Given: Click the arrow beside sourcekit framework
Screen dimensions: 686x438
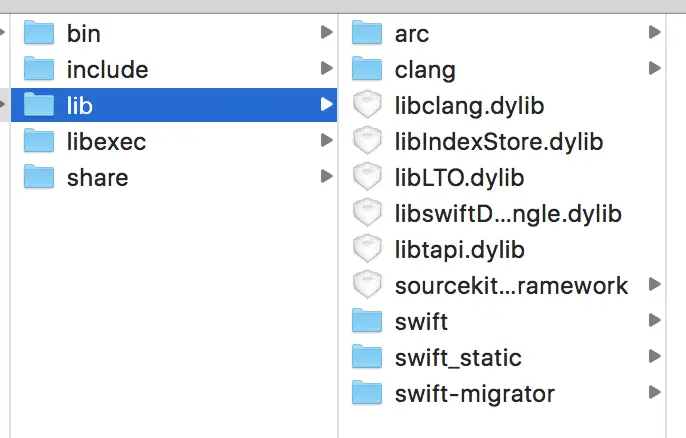Looking at the screenshot, I should (x=654, y=285).
